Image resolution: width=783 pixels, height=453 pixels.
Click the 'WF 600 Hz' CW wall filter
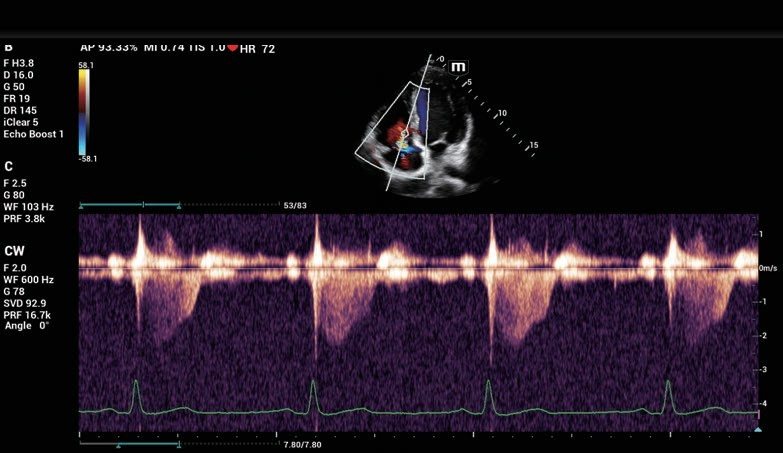[28, 280]
